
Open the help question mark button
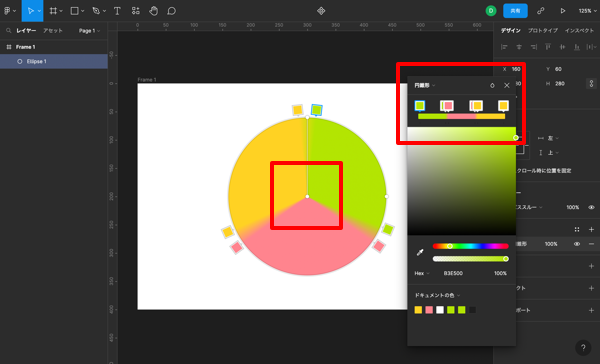pos(583,348)
